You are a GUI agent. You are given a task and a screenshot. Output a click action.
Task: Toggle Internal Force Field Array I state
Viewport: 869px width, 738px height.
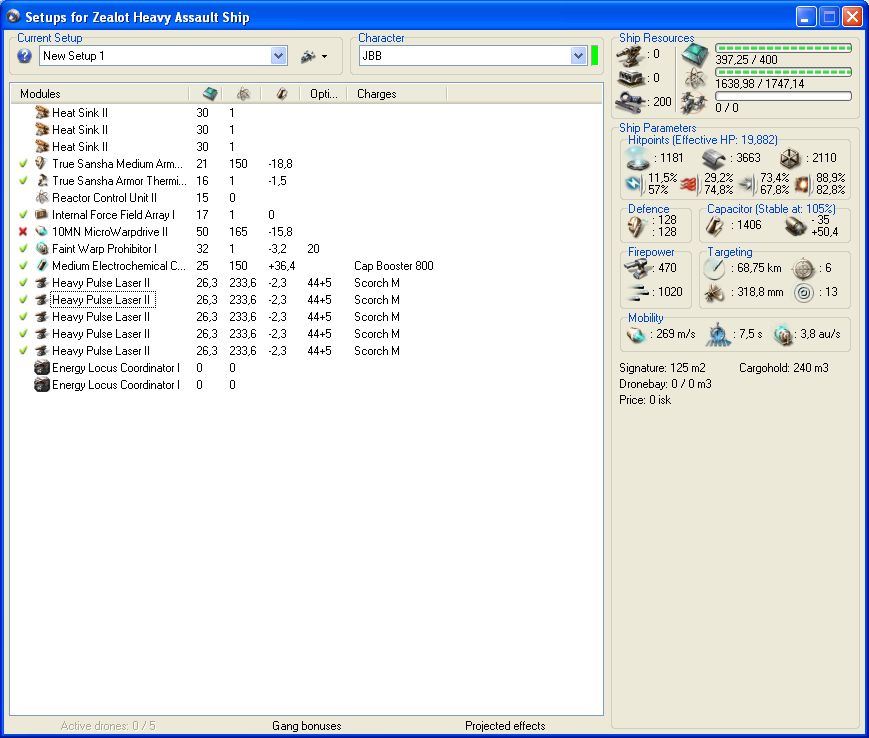click(23, 215)
